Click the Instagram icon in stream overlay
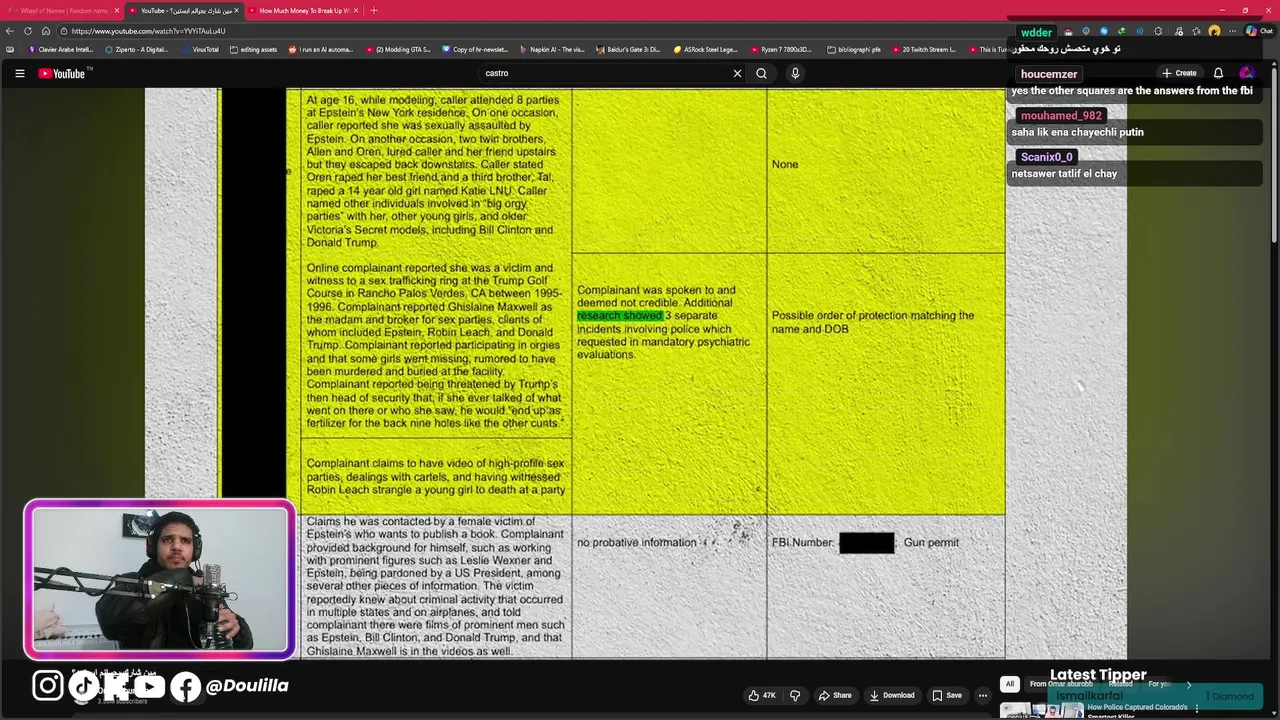 point(48,685)
